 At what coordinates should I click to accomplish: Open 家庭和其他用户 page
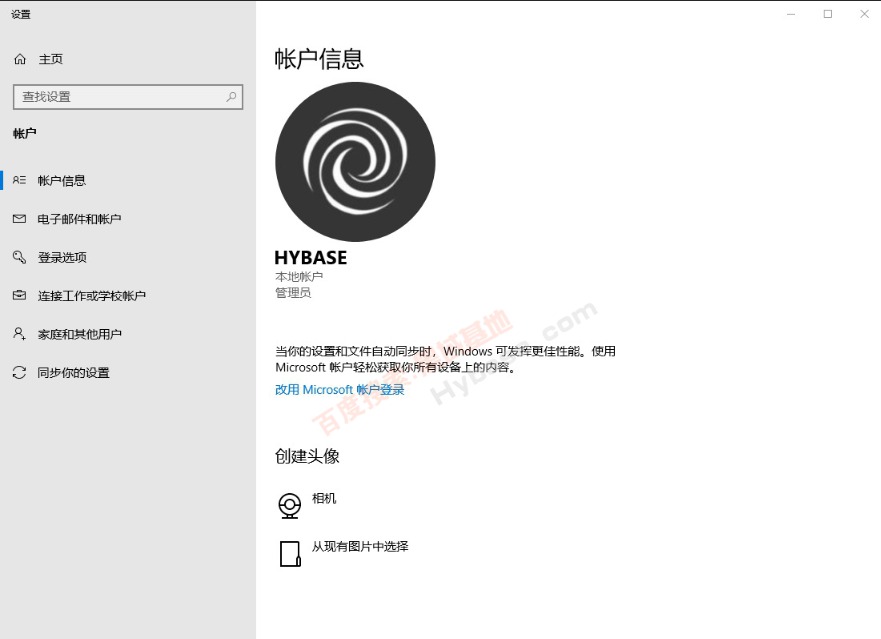[x=80, y=334]
